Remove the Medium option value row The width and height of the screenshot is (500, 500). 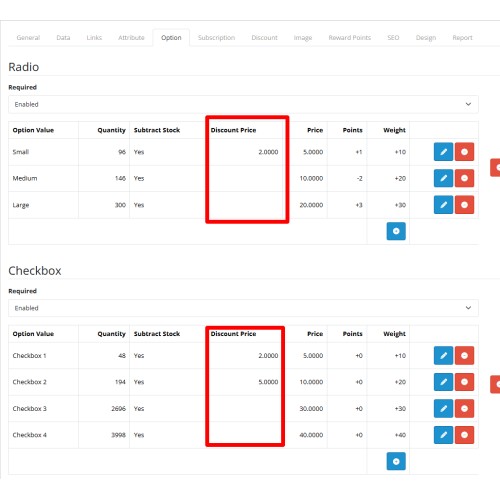pyautogui.click(x=464, y=178)
